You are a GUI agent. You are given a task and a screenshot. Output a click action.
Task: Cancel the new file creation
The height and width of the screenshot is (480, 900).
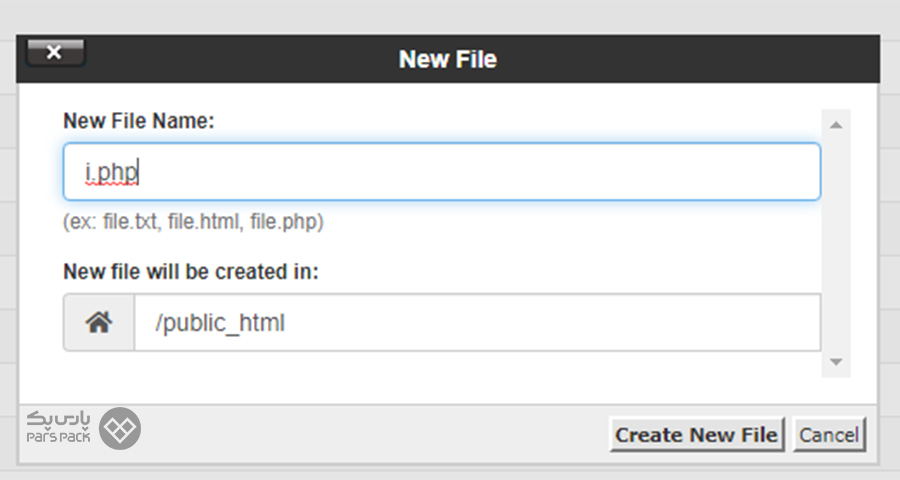[x=829, y=435]
